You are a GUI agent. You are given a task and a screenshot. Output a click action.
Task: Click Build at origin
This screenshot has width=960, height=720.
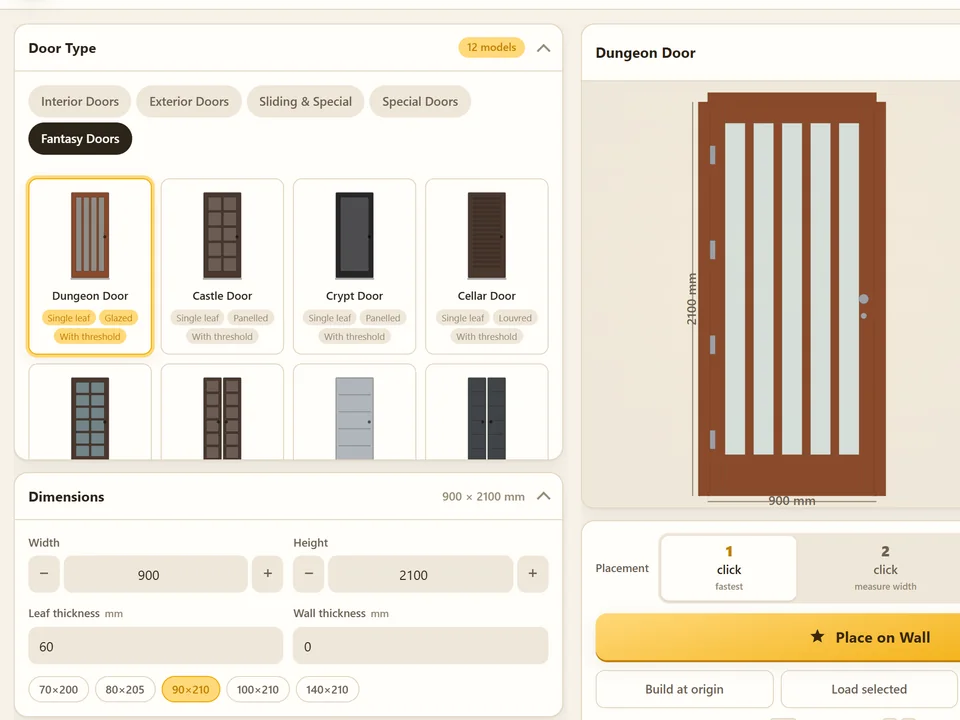[x=684, y=689]
